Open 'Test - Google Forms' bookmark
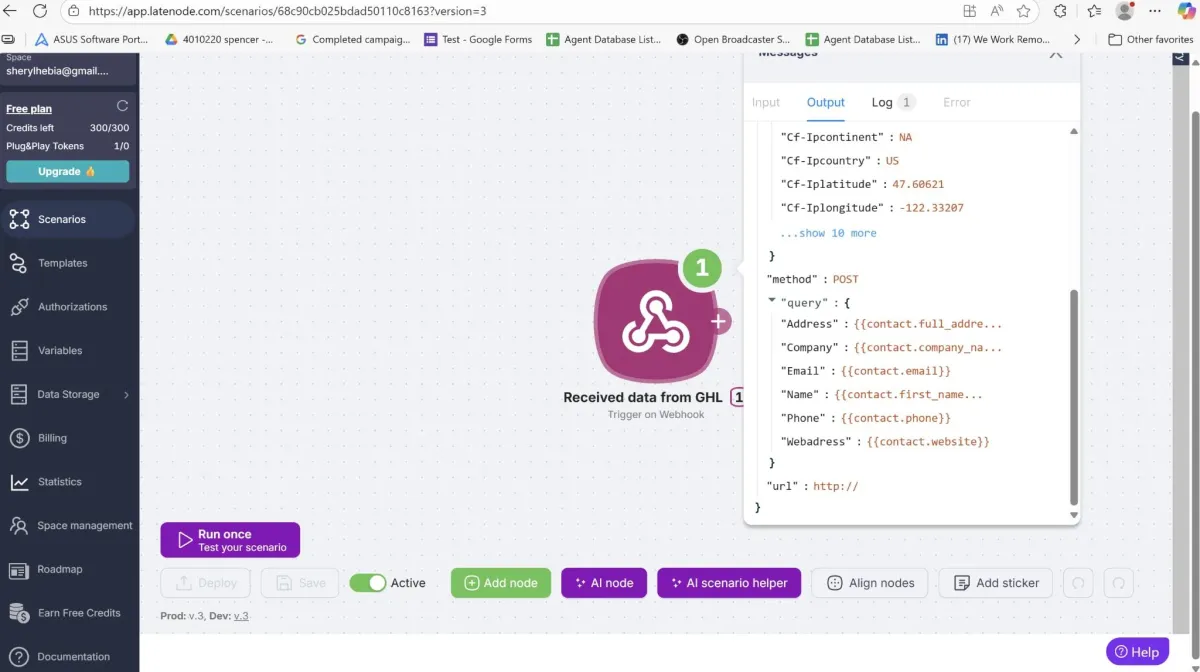The width and height of the screenshot is (1200, 672). 478,39
